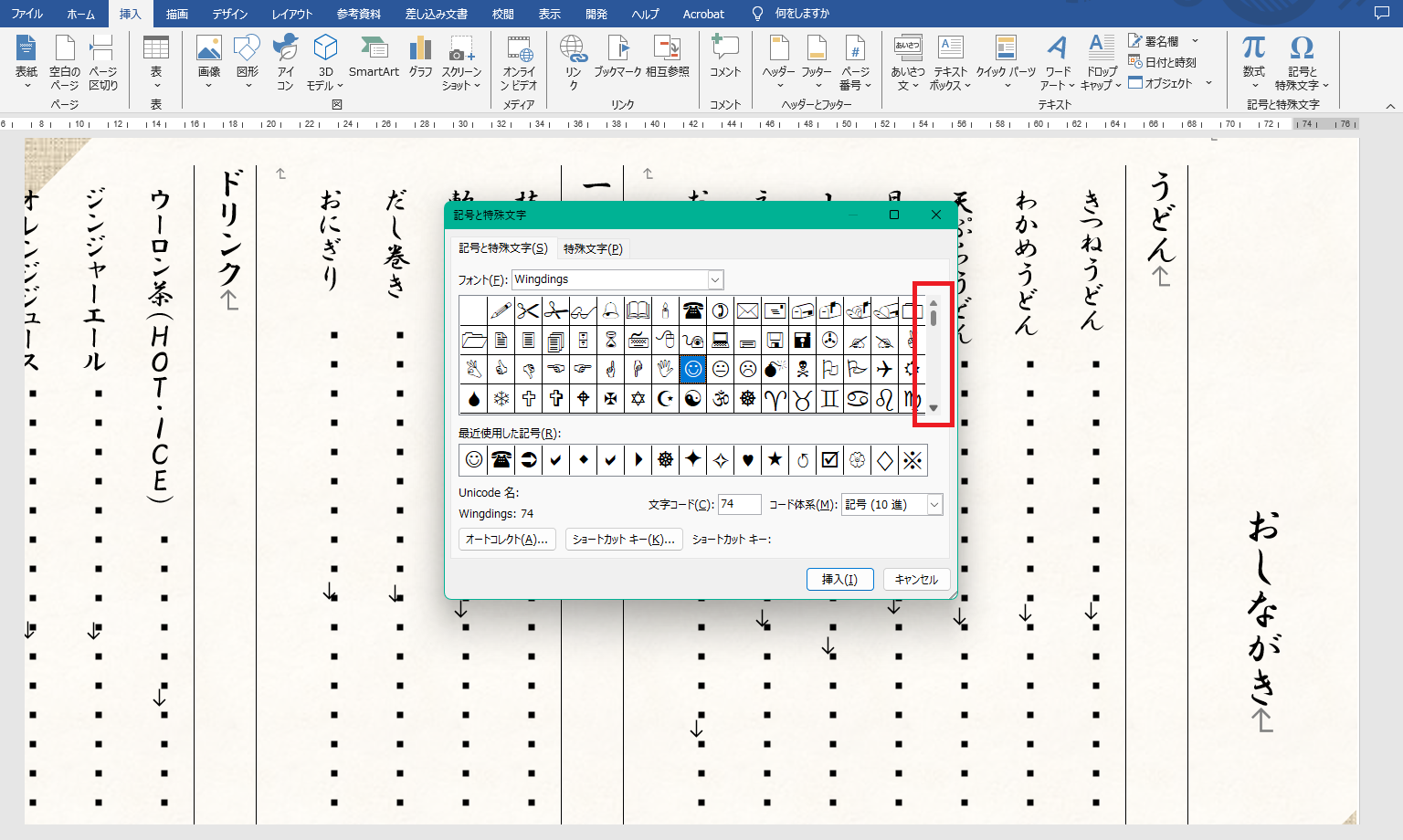The height and width of the screenshot is (840, 1403).
Task: Open the 数式 equation menu
Action: click(1254, 62)
